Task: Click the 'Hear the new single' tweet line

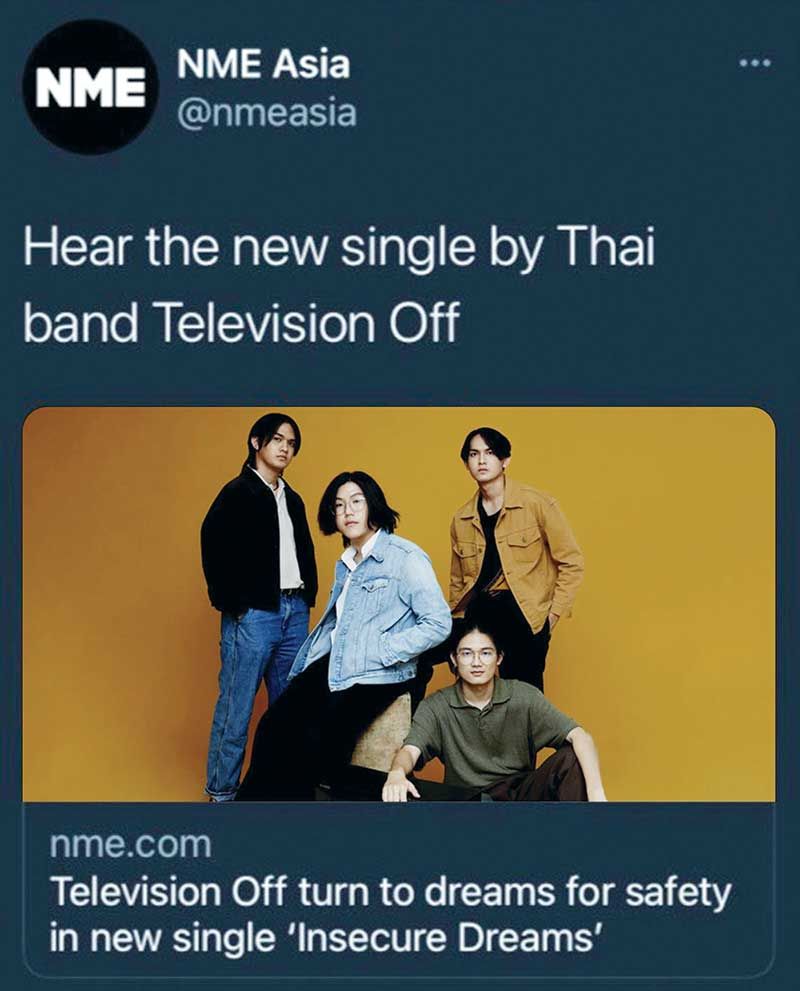Action: tap(339, 248)
